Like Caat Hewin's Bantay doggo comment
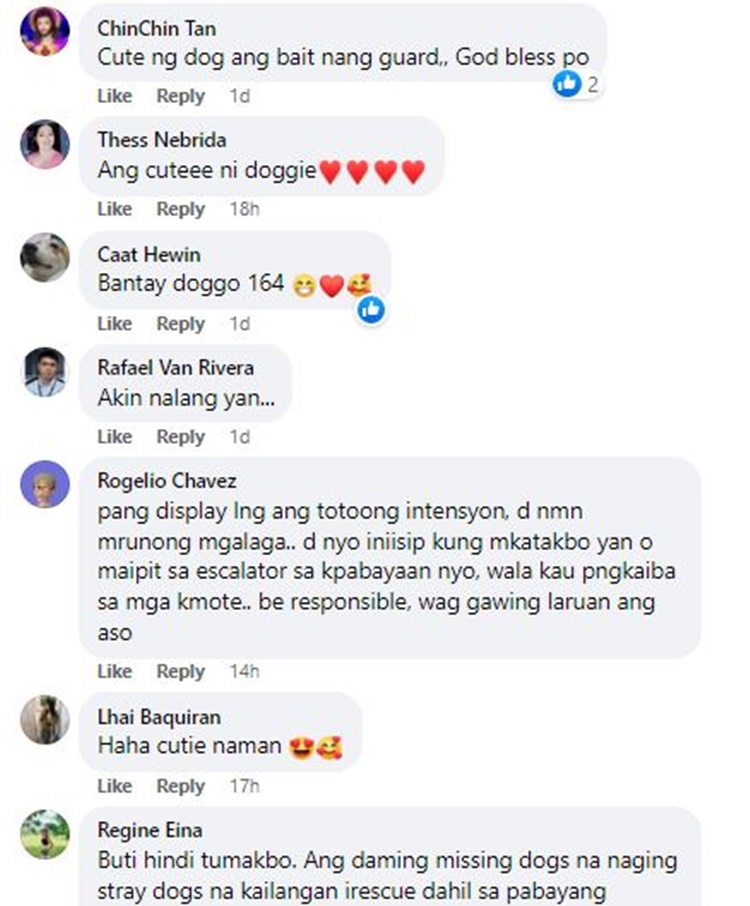Image resolution: width=750 pixels, height=906 pixels. pos(114,323)
